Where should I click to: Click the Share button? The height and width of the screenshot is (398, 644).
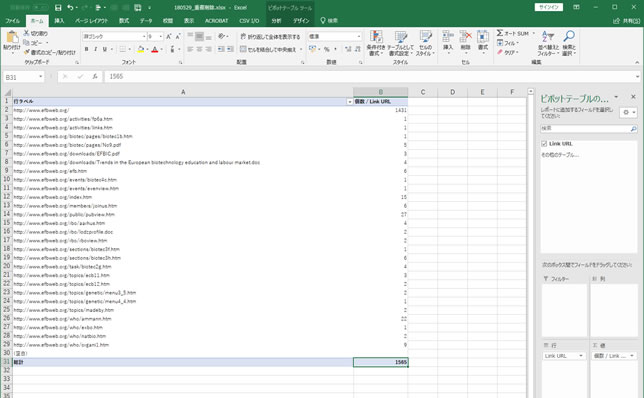click(x=627, y=21)
